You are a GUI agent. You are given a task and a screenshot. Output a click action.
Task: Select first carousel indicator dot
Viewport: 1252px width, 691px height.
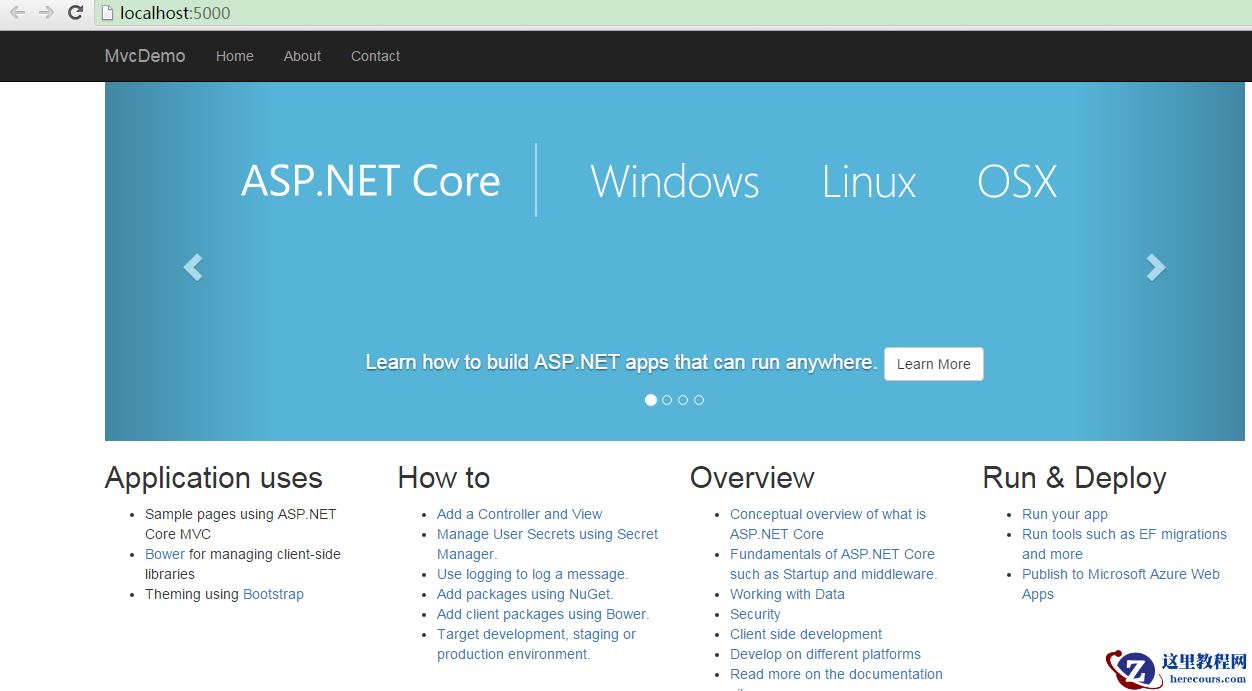[651, 400]
